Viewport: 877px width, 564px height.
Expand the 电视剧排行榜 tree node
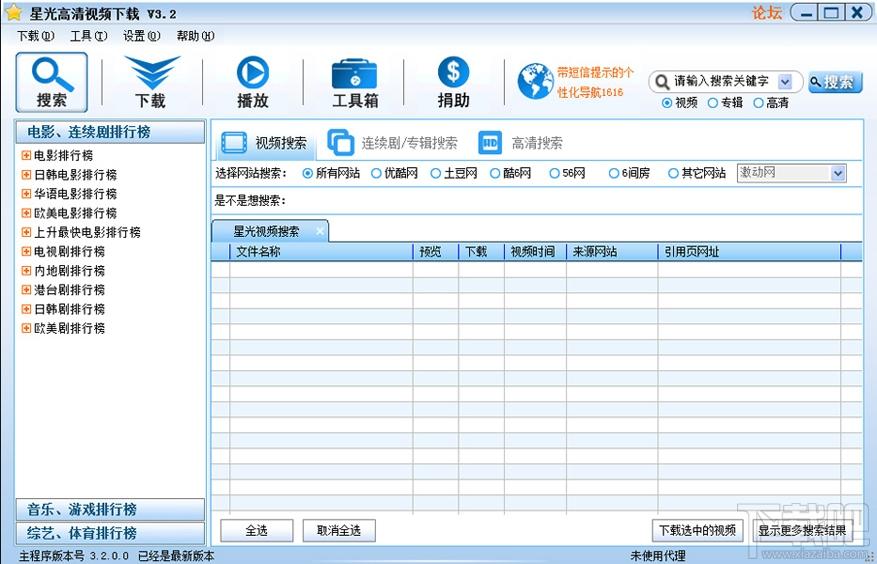tap(26, 251)
